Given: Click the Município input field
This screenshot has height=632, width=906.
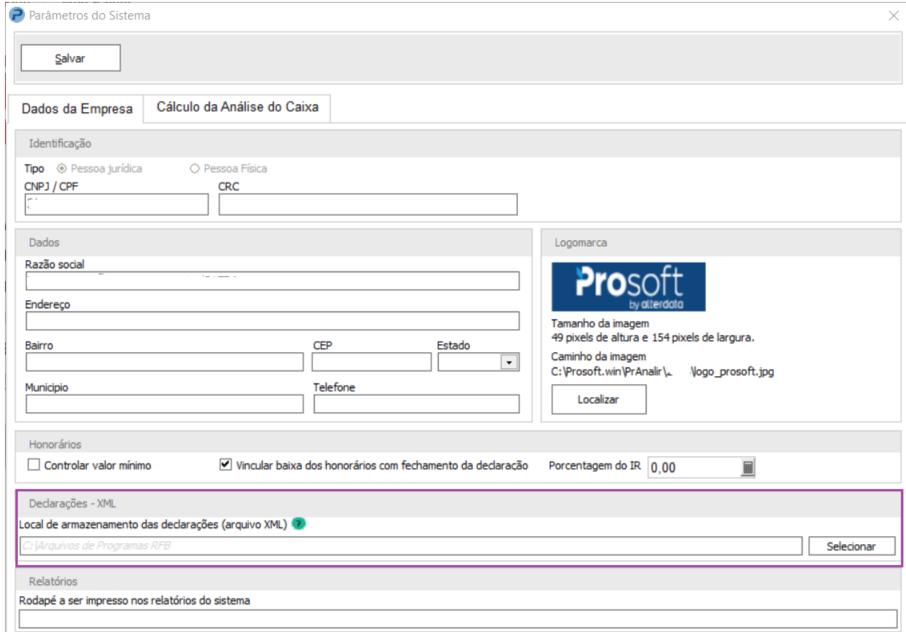Looking at the screenshot, I should pos(165,404).
